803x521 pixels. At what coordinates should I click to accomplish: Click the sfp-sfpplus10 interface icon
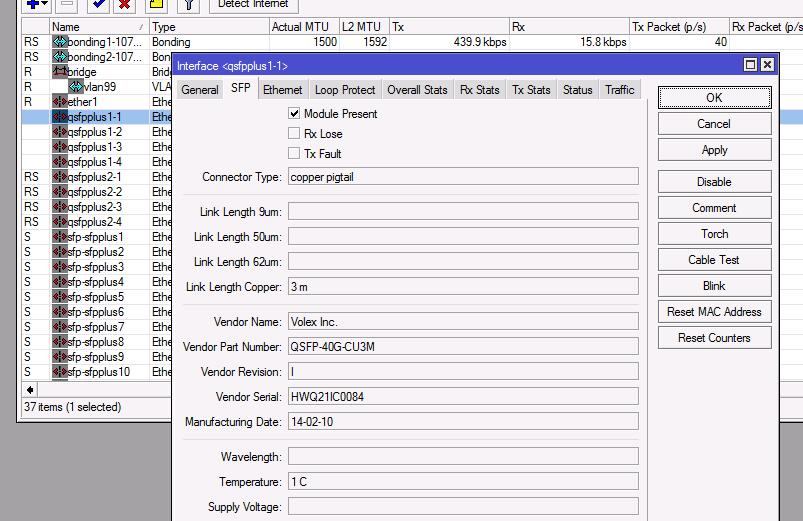coord(59,371)
